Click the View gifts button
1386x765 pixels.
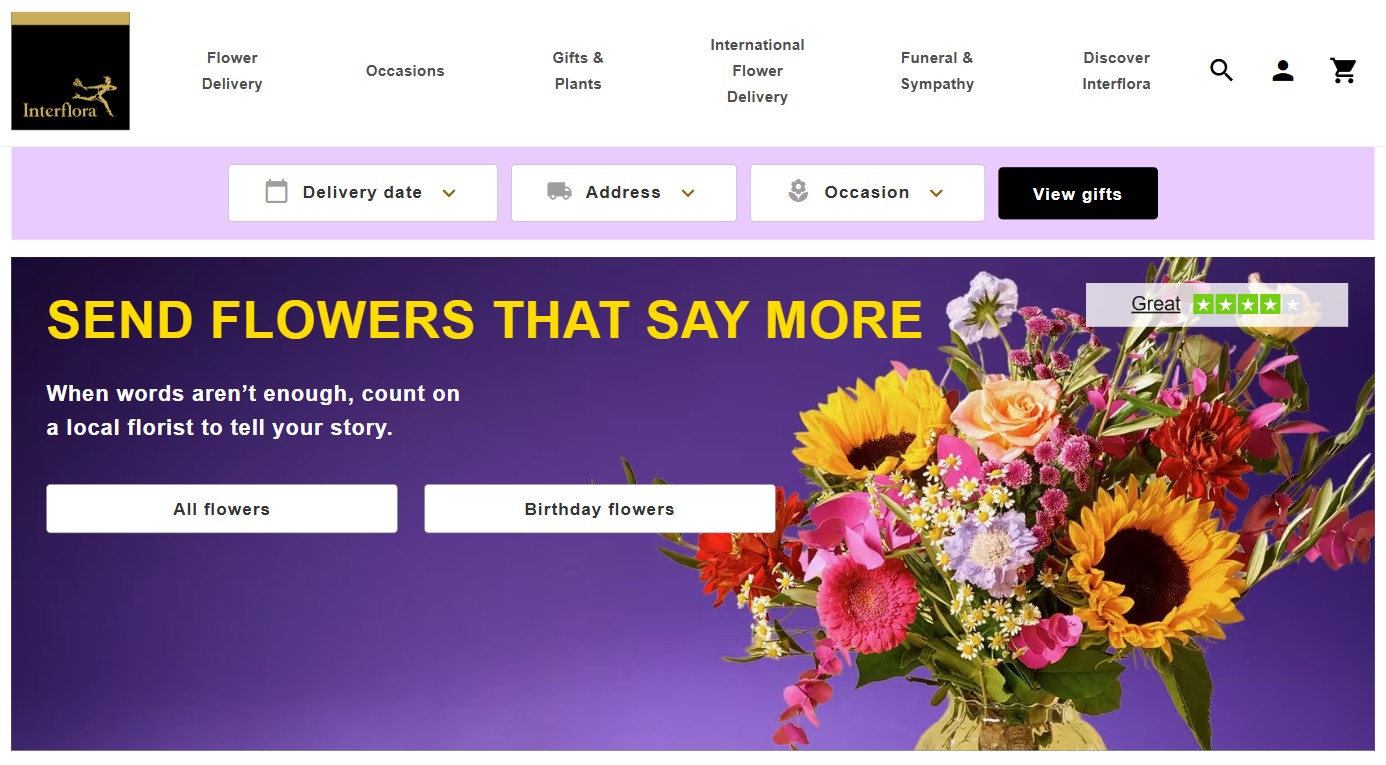(1078, 193)
